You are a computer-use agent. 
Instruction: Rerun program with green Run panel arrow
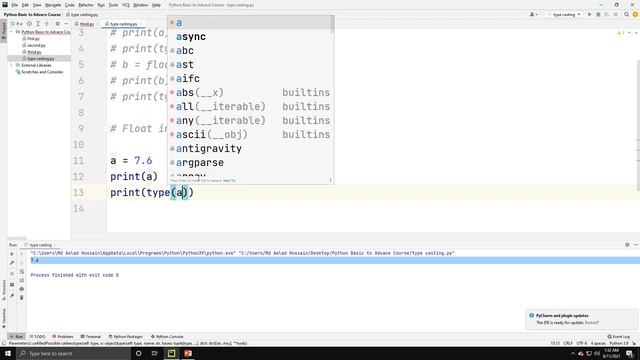click(12, 254)
